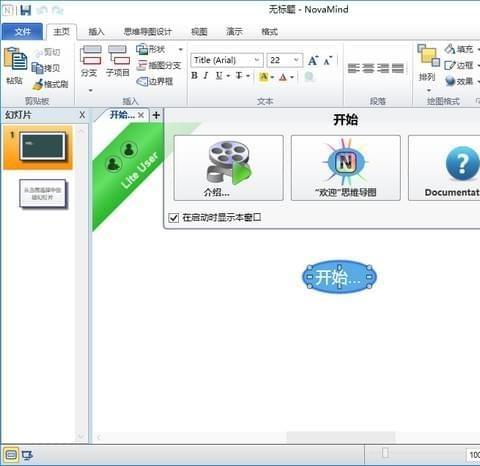Click the Paste (粘贴) clipboard icon
Viewport: 480px width, 466px height.
pos(15,59)
